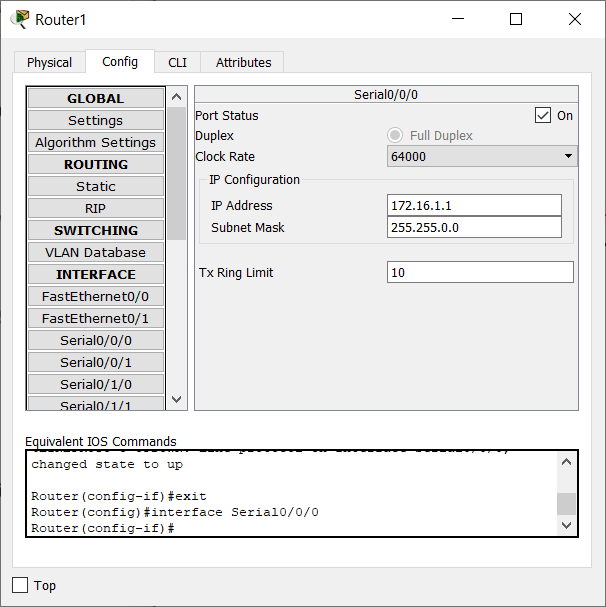Open the CLI tab
The image size is (606, 607).
point(177,62)
